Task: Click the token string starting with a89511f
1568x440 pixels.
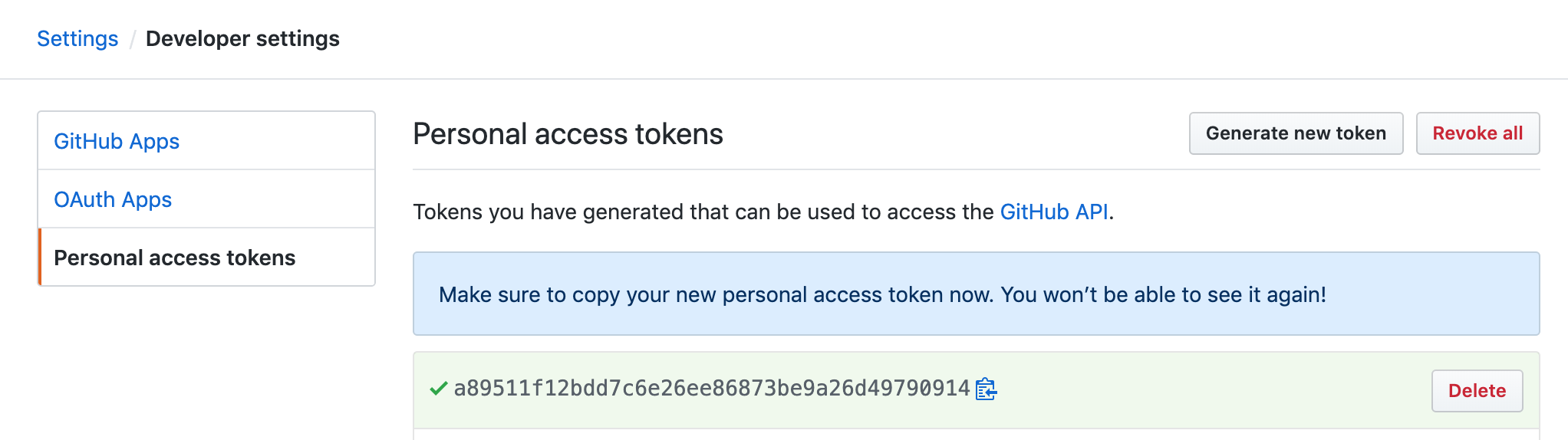Action: (712, 389)
